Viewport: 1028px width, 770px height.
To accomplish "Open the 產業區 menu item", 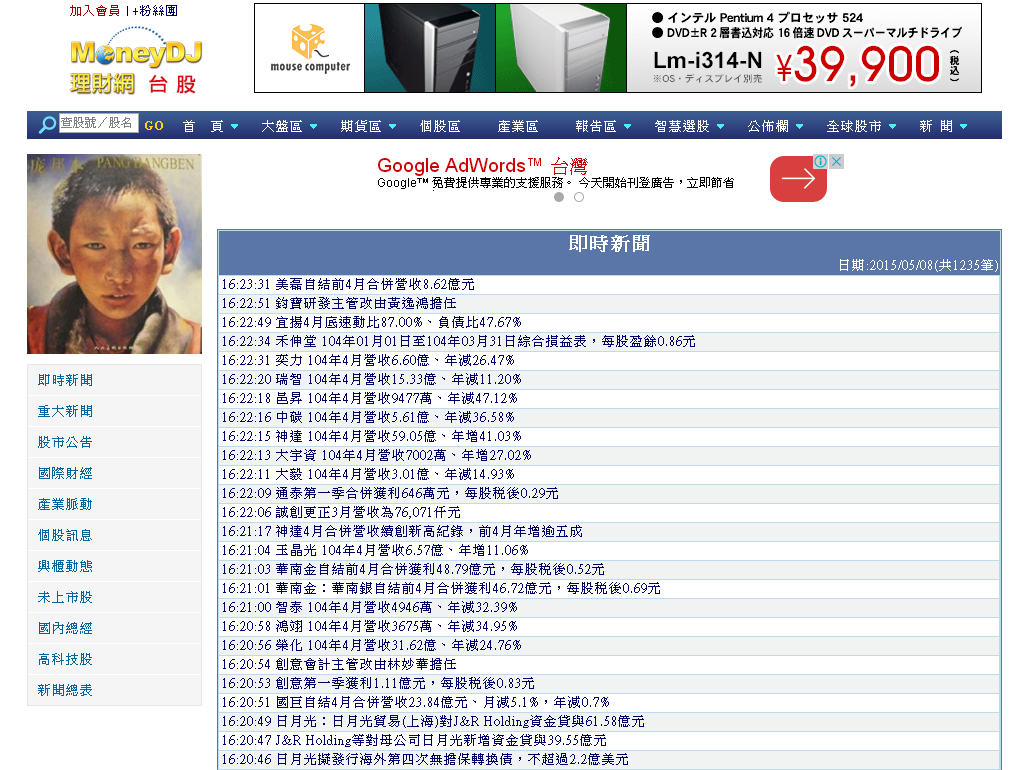I will tap(518, 126).
